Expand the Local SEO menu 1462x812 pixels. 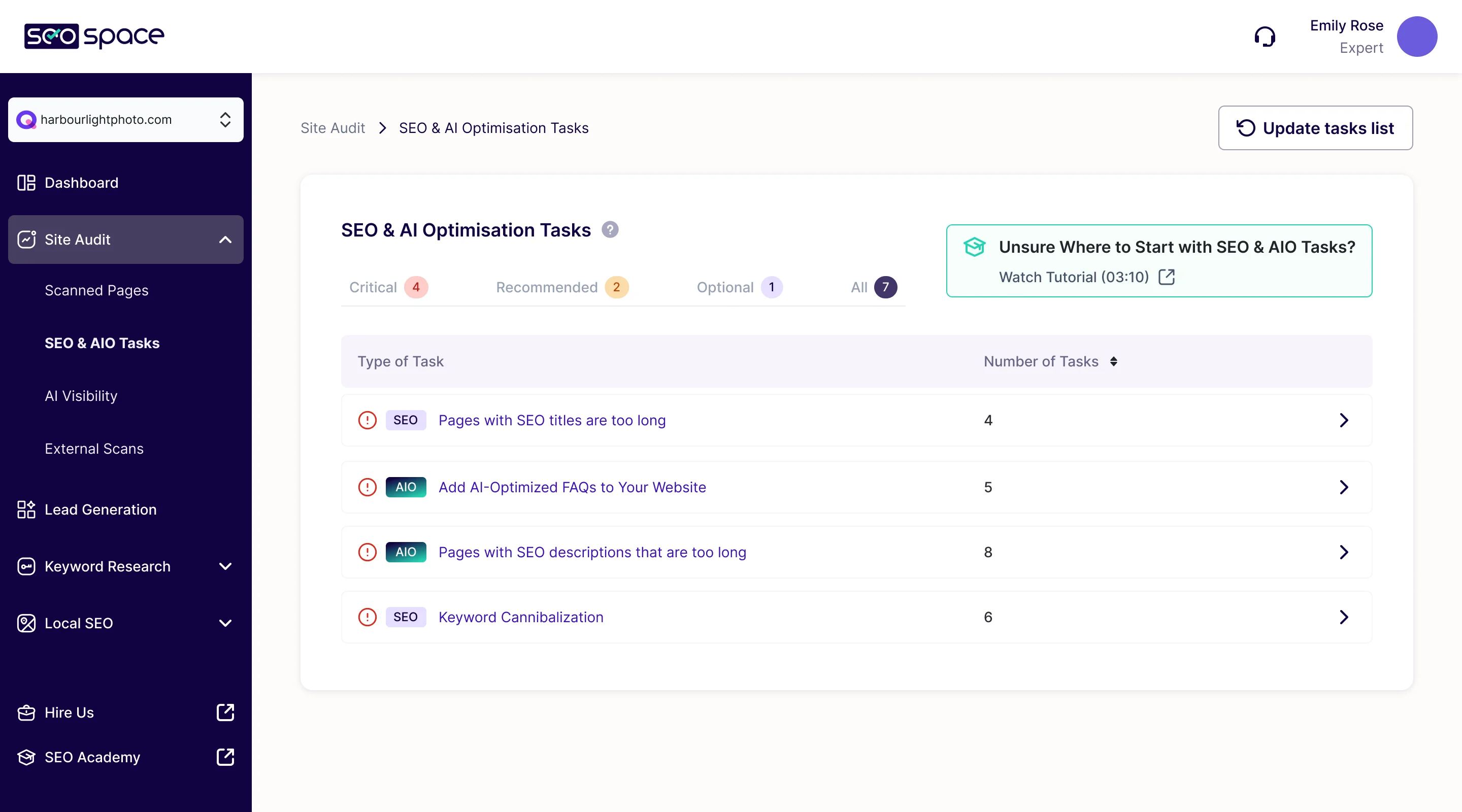225,623
